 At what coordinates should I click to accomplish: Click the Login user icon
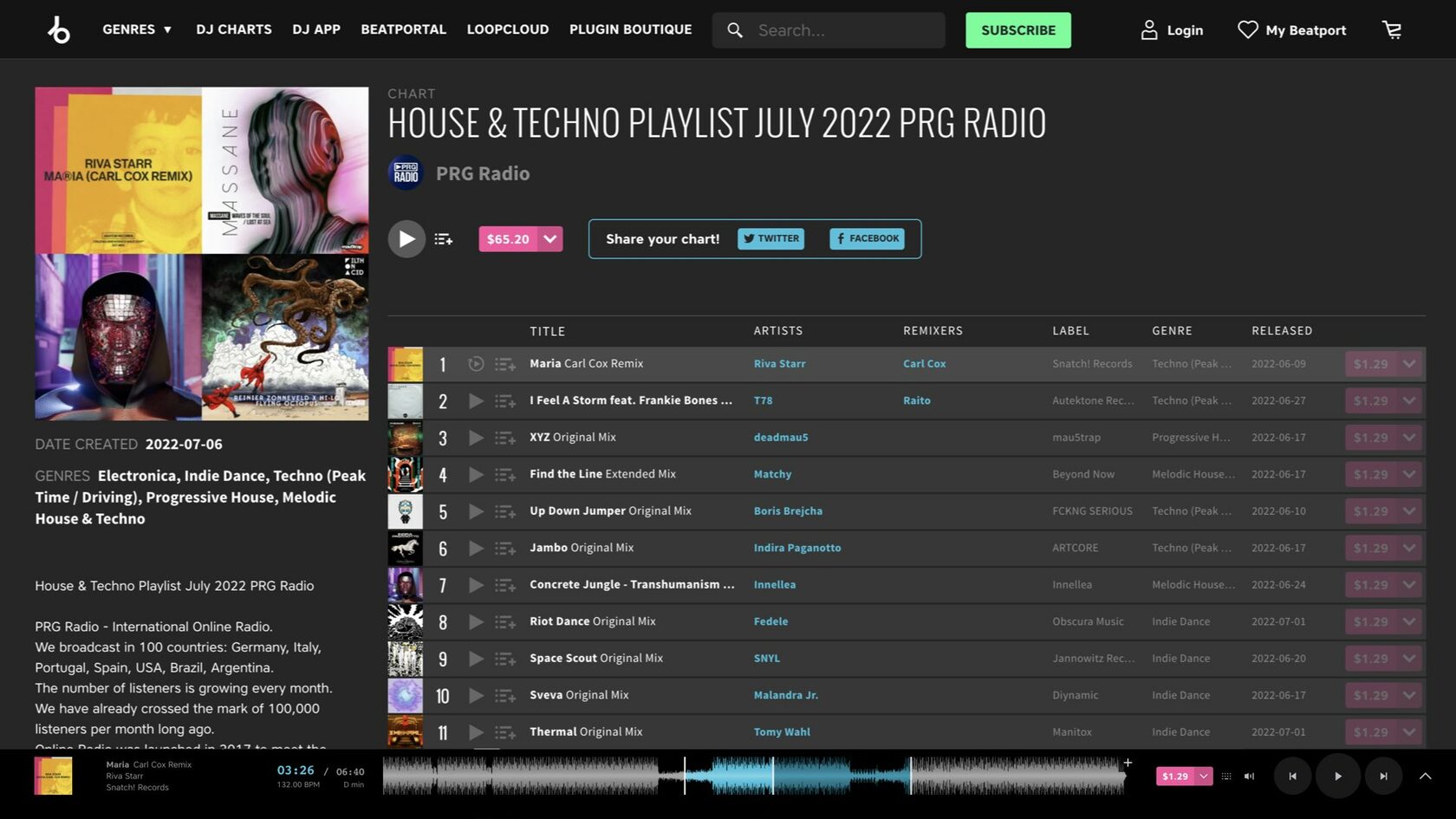(1148, 30)
